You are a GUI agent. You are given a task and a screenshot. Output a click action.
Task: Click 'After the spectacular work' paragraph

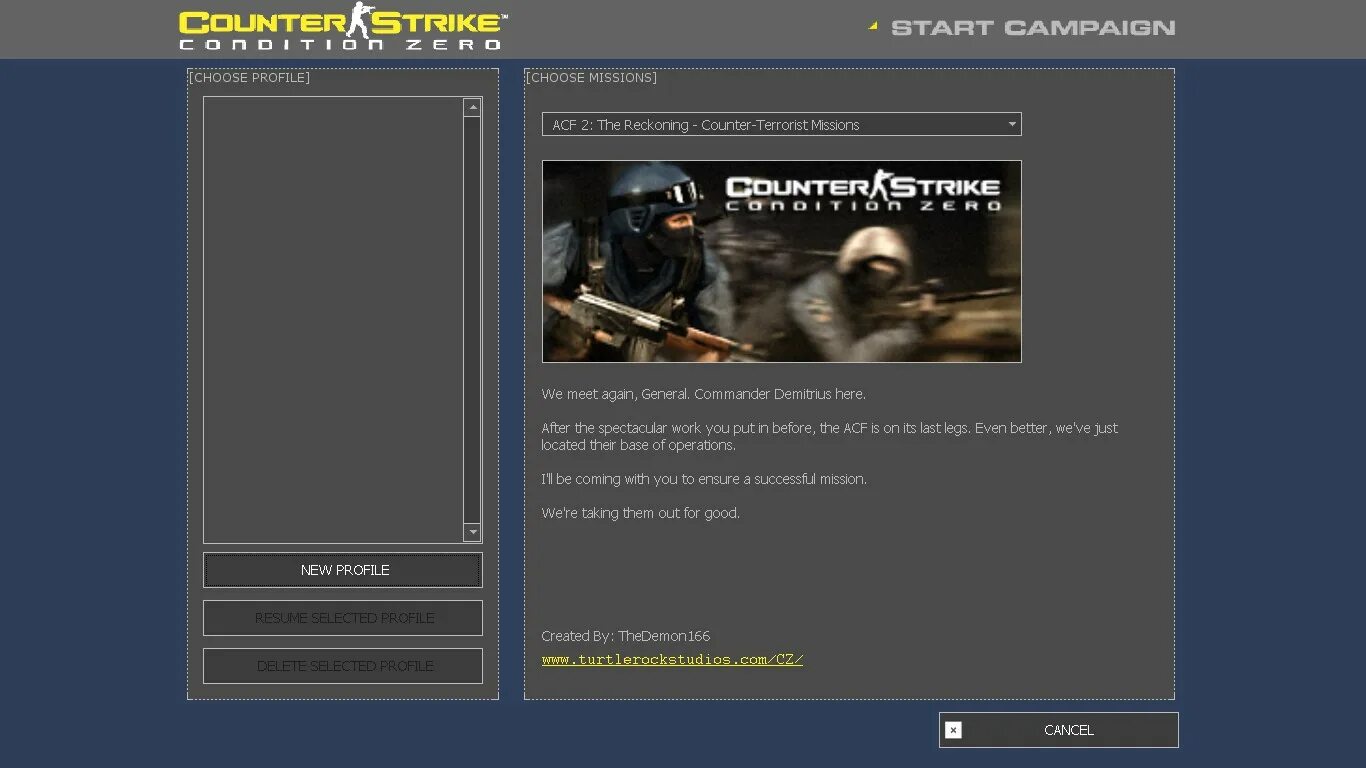pyautogui.click(x=830, y=436)
